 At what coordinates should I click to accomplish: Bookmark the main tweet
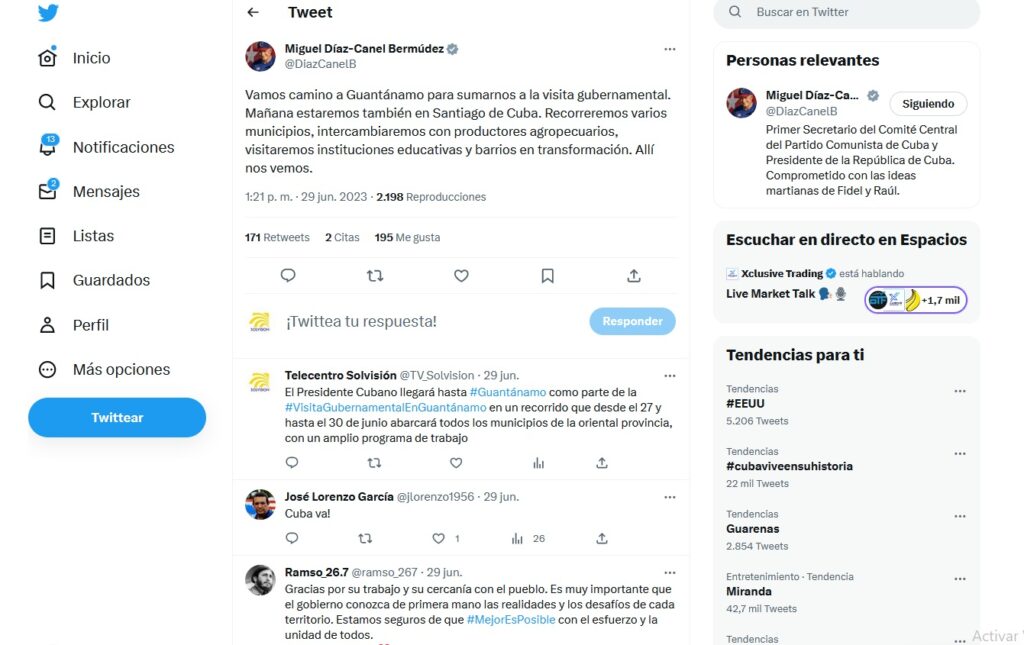point(547,276)
